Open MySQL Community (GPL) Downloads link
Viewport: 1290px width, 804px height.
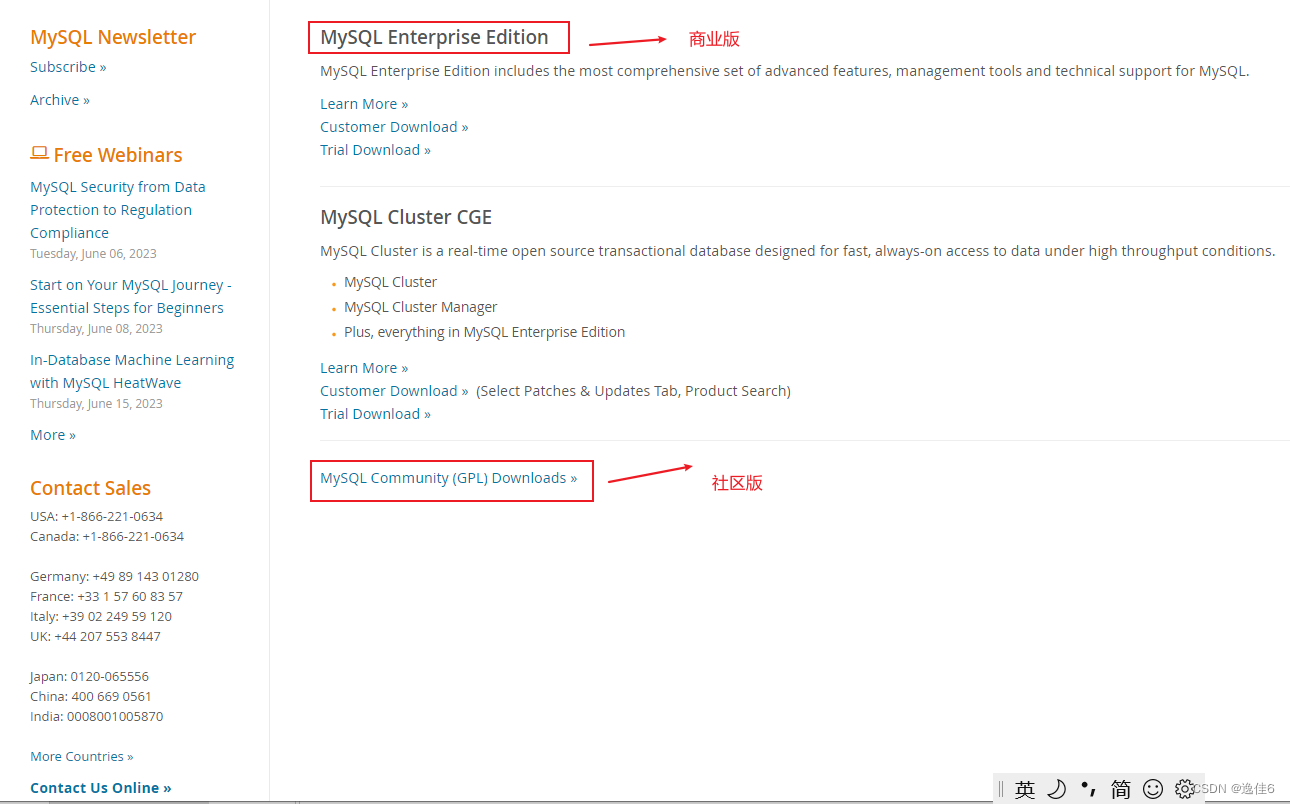(448, 478)
